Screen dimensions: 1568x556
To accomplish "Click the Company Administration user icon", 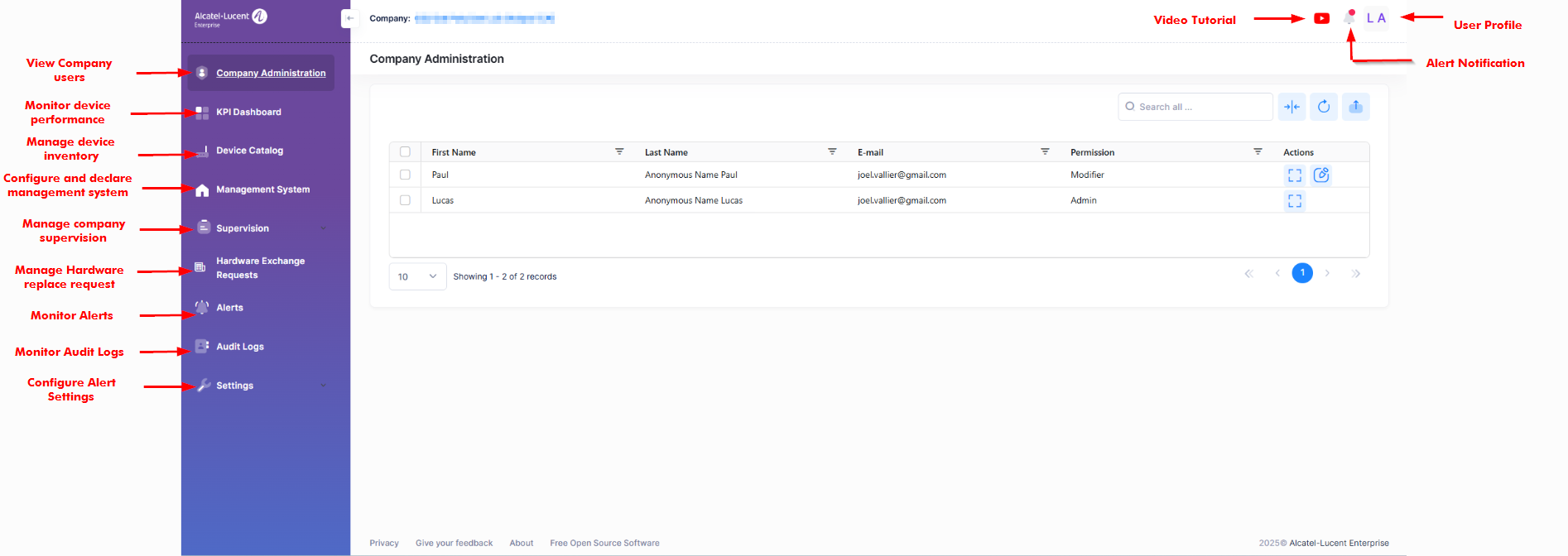I will pos(202,73).
